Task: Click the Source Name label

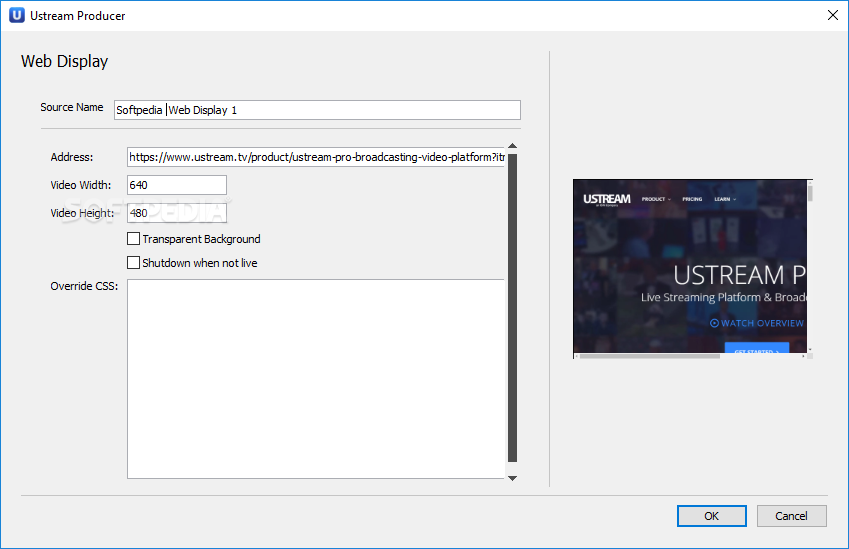Action: [x=71, y=107]
